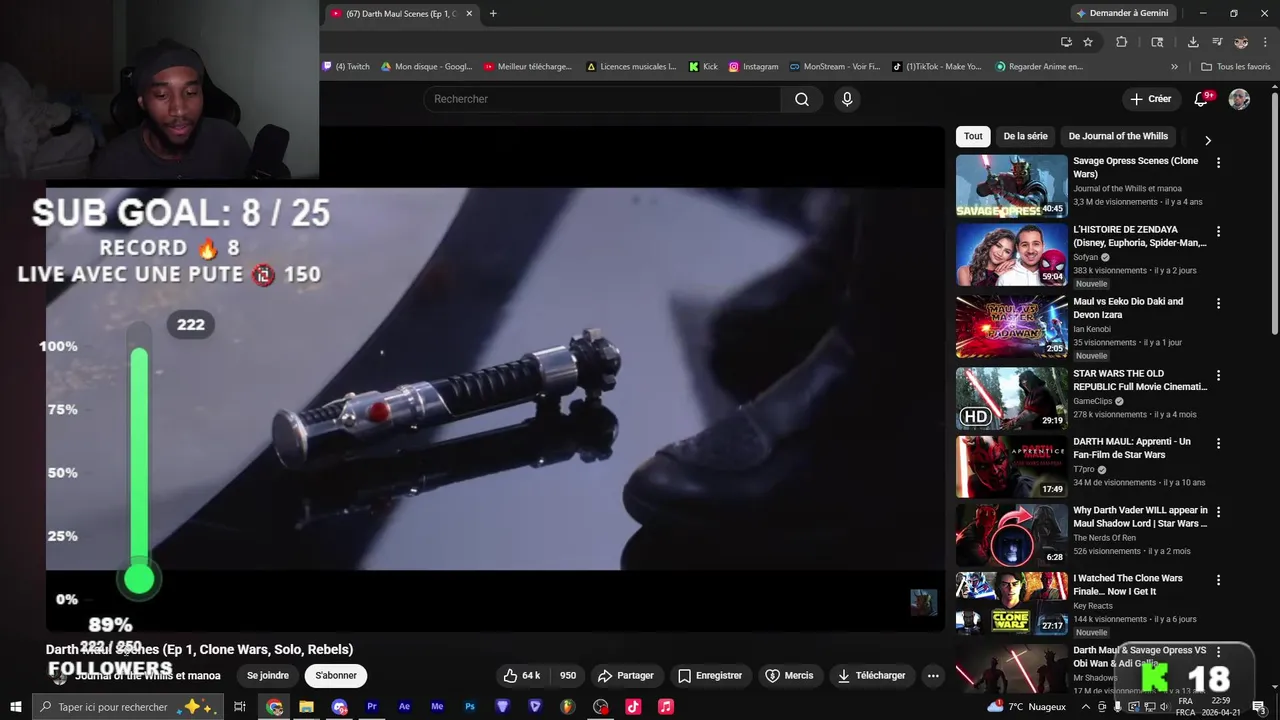
Task: Open the YouTube notifications bell
Action: (1202, 99)
